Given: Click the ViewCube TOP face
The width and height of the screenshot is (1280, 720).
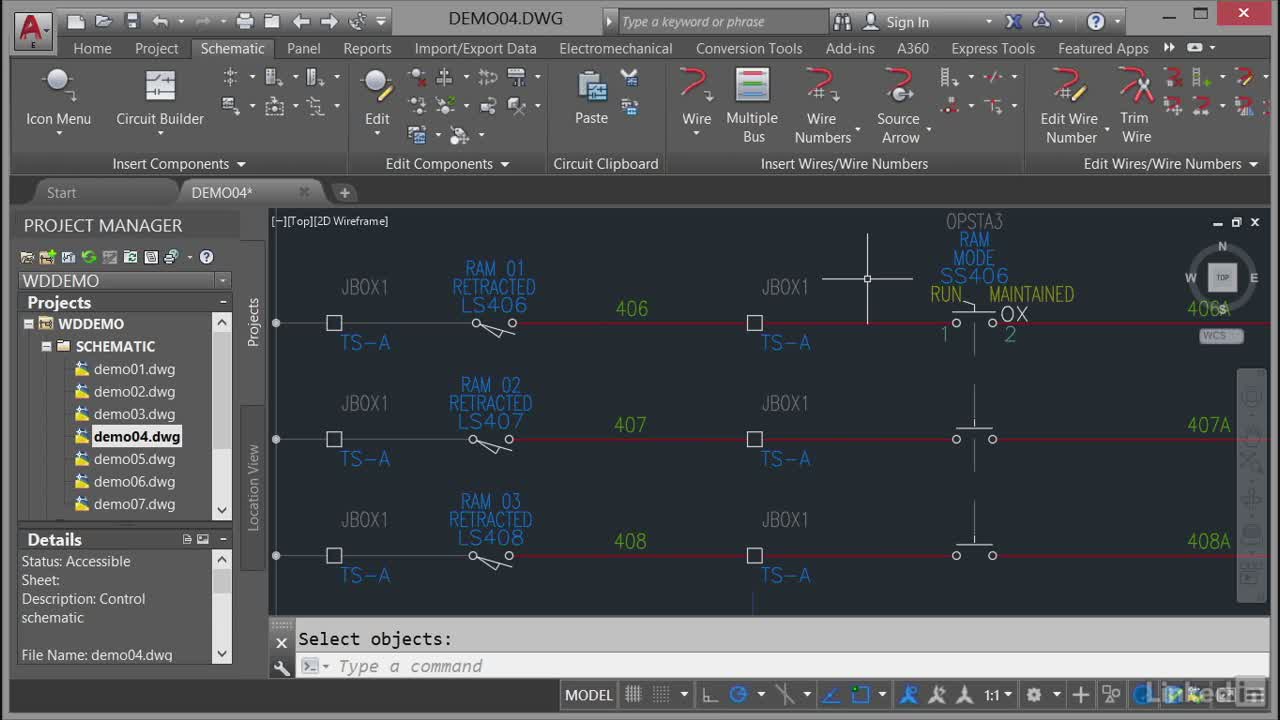Looking at the screenshot, I should pos(1222,278).
